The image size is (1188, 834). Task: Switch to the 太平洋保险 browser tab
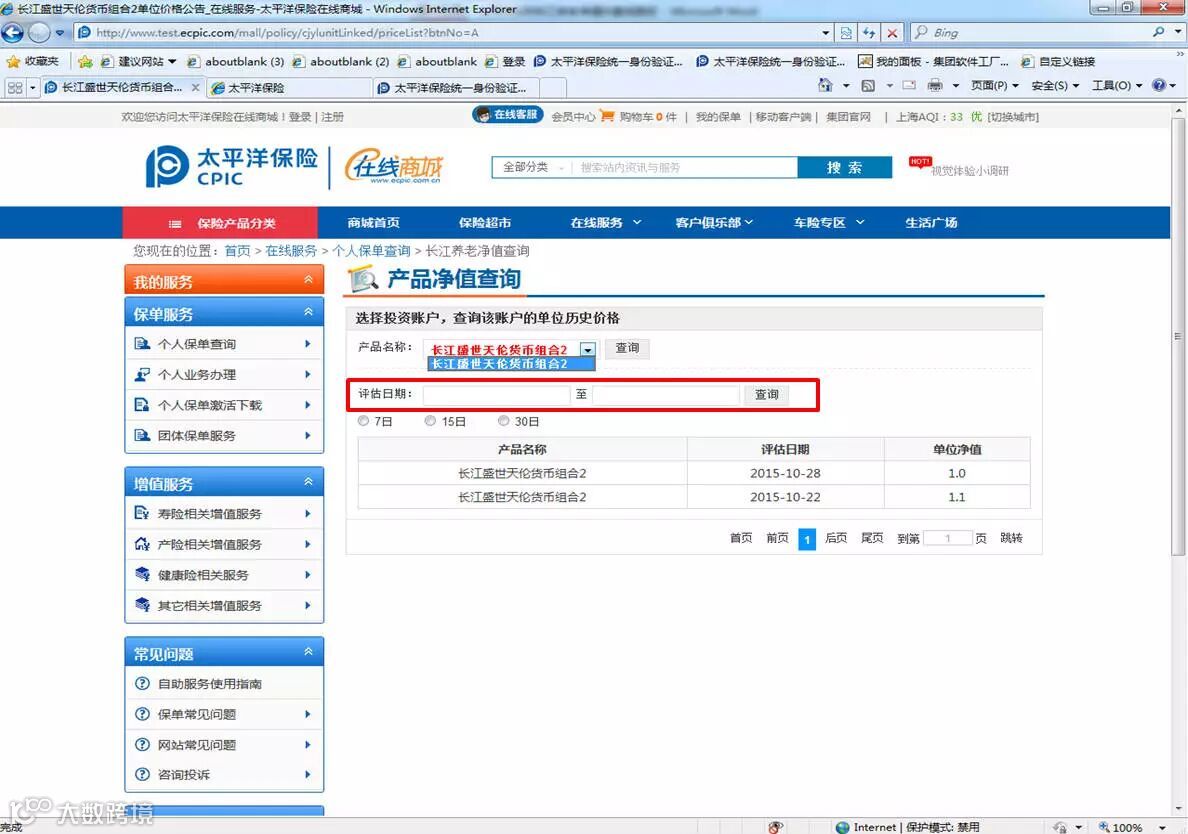pos(288,88)
